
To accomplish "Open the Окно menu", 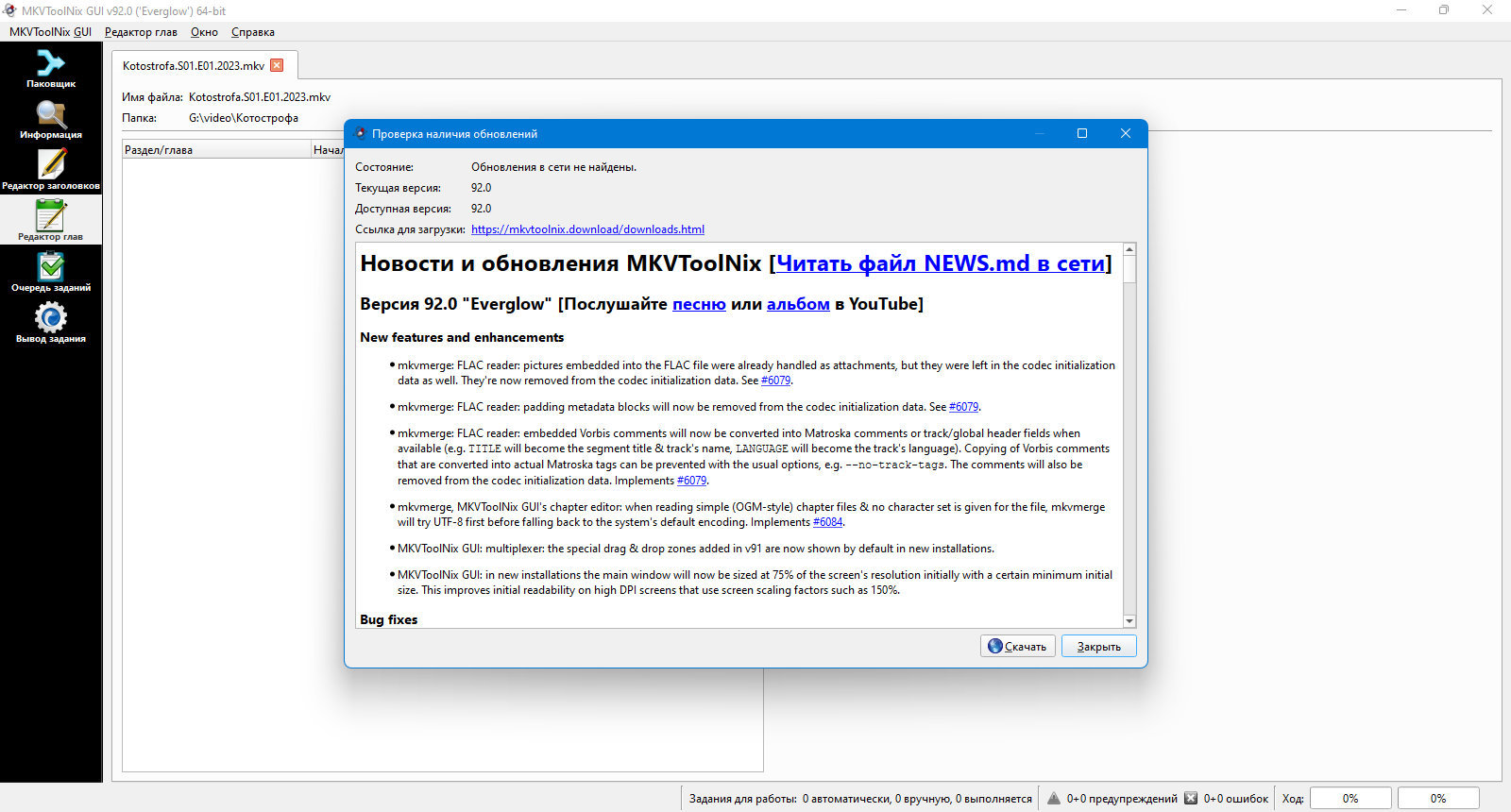I will pyautogui.click(x=204, y=32).
